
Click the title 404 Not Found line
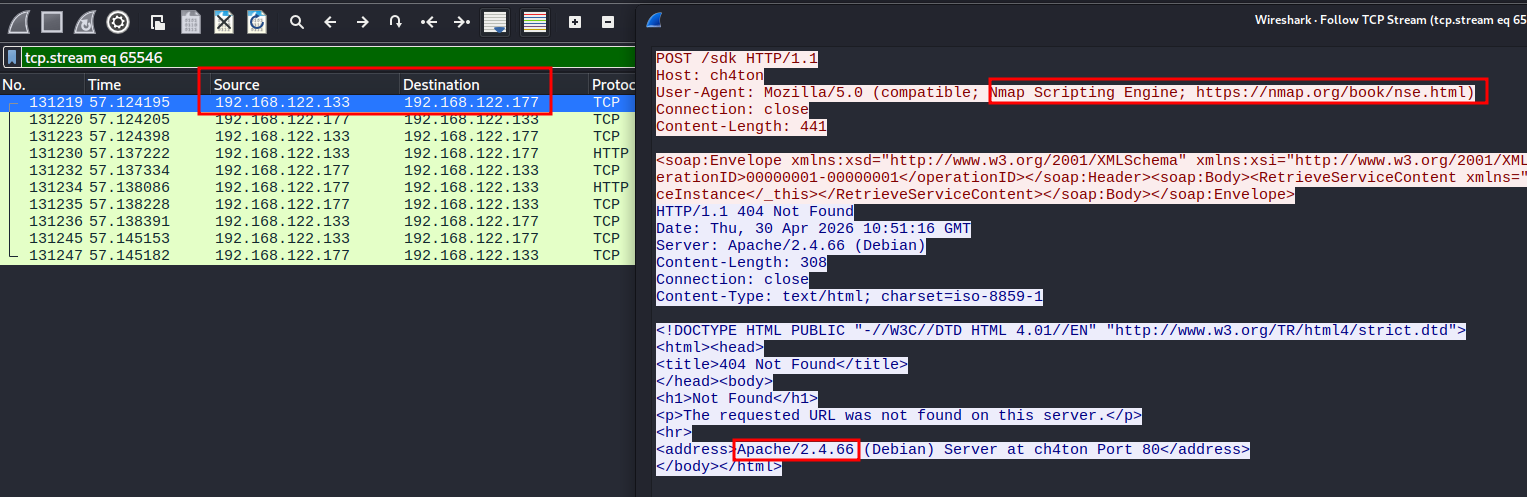point(782,364)
